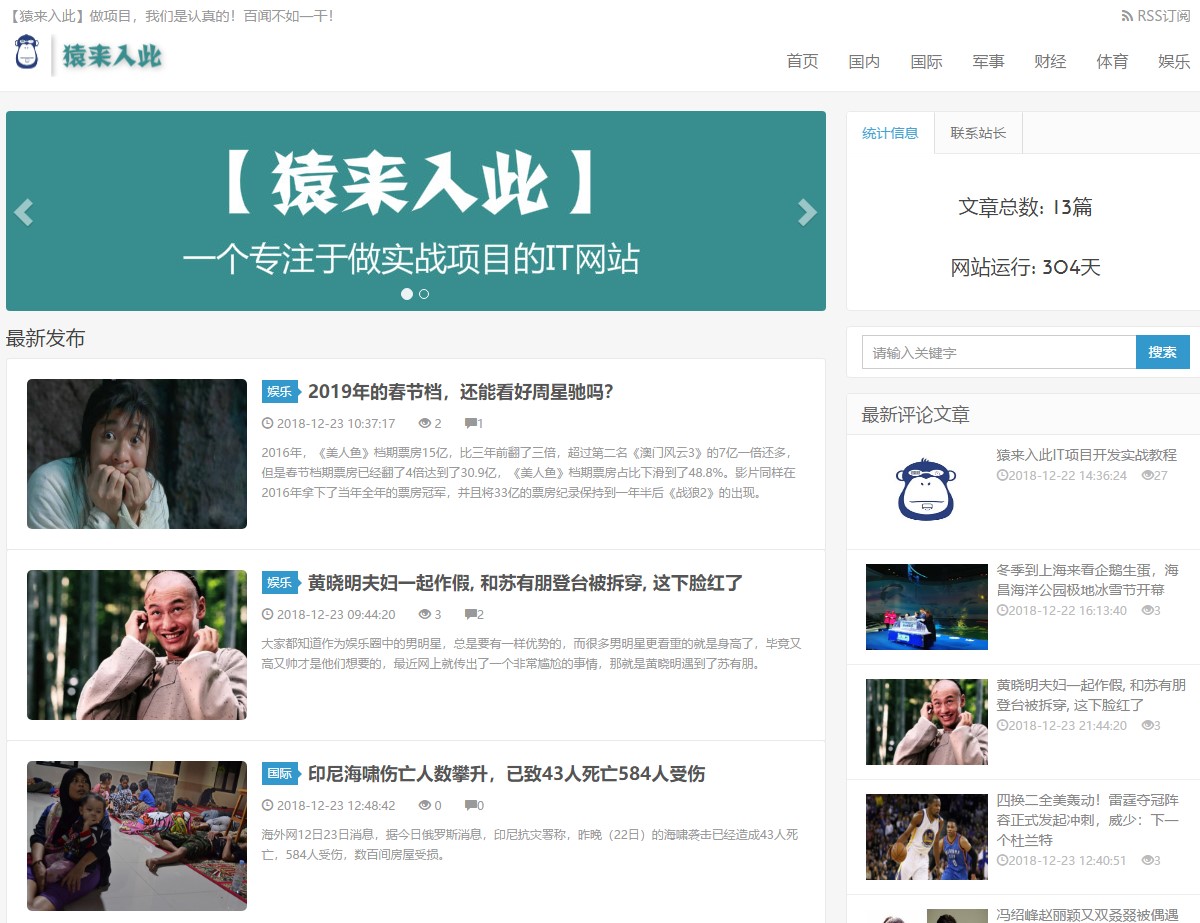The image size is (1200, 923).
Task: Go to previous carousel slide arrow
Action: pos(23,212)
